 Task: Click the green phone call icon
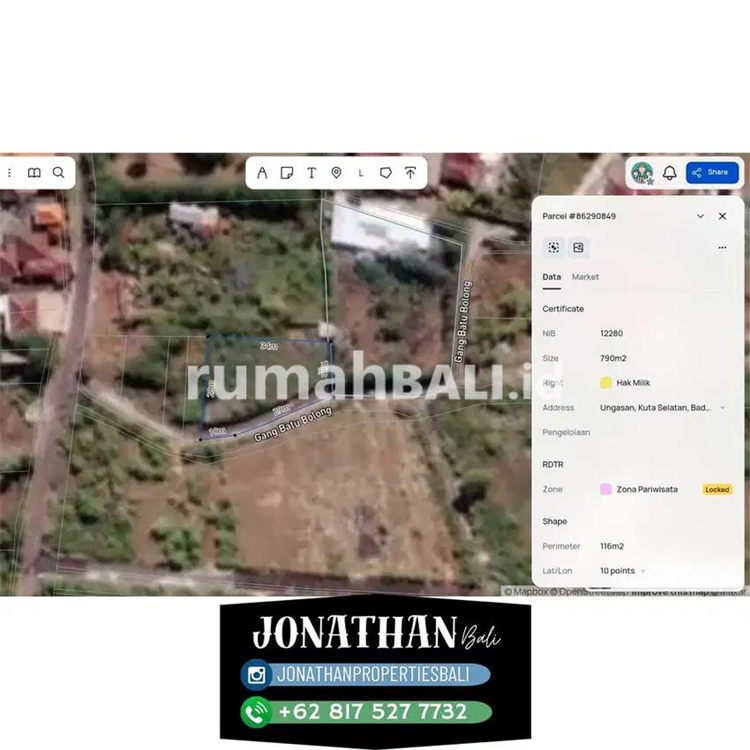tap(256, 712)
